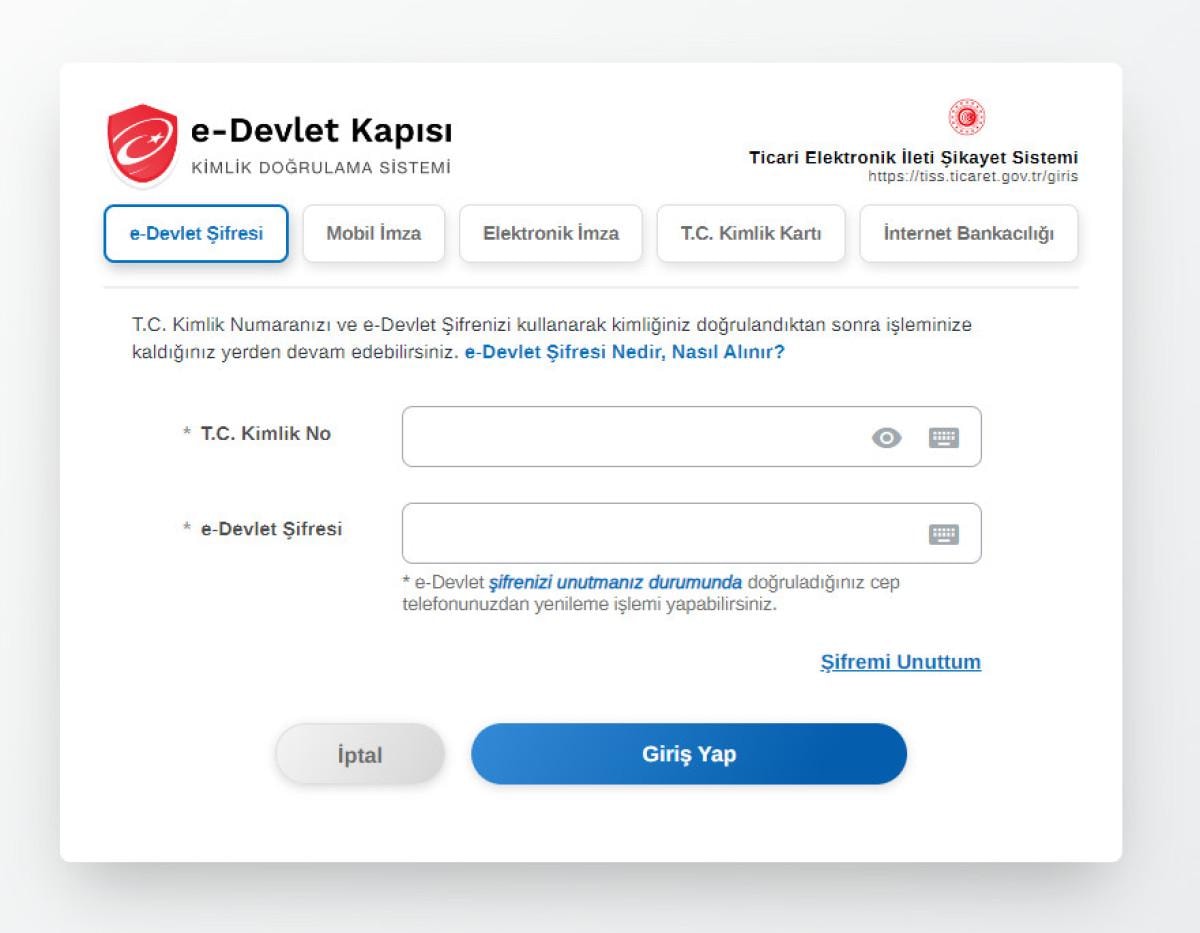Open the İnternet Bankacılığı login tab
This screenshot has height=933, width=1200.
[968, 234]
